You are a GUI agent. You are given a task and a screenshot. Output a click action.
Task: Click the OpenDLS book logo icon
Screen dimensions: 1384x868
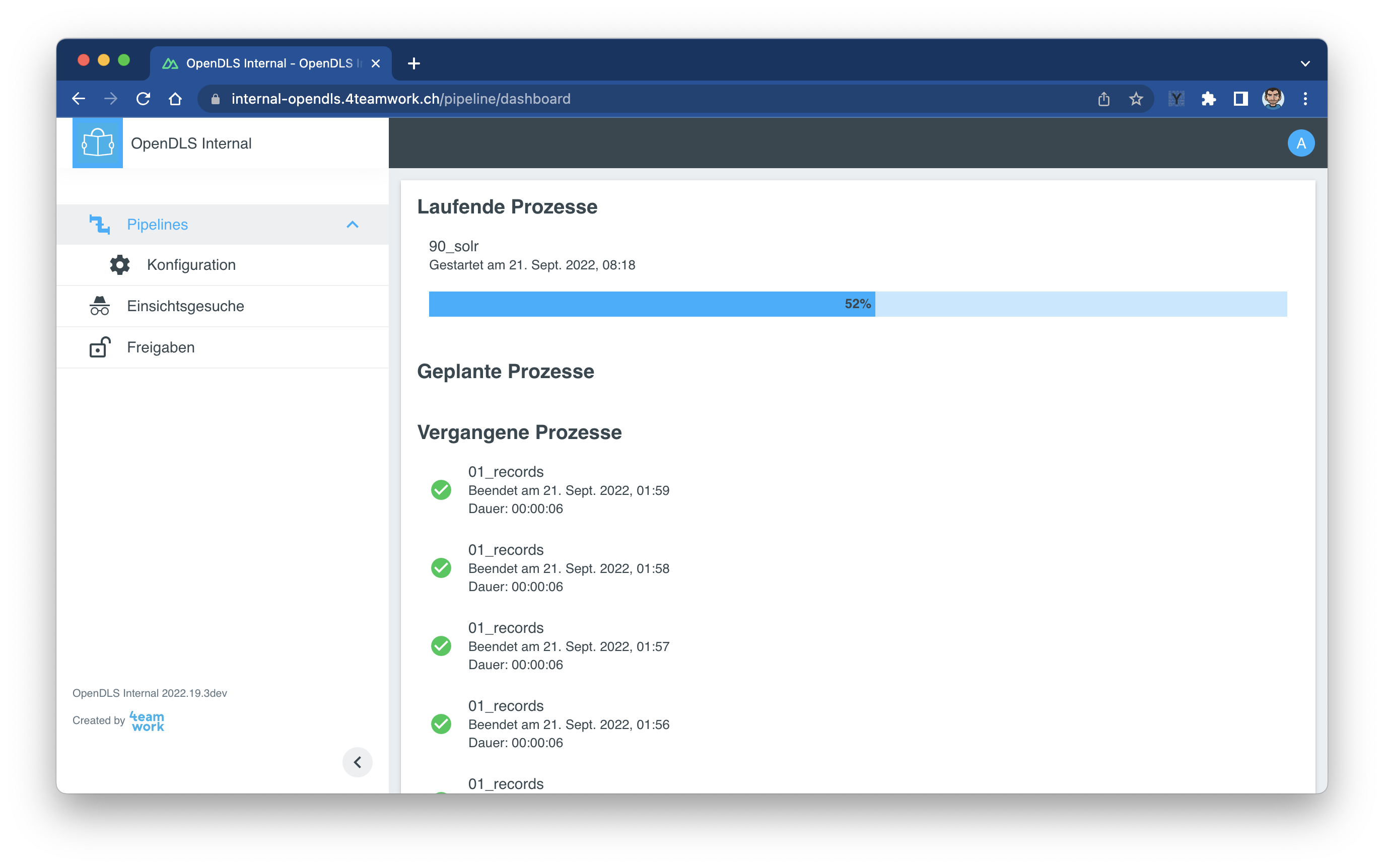coord(97,143)
